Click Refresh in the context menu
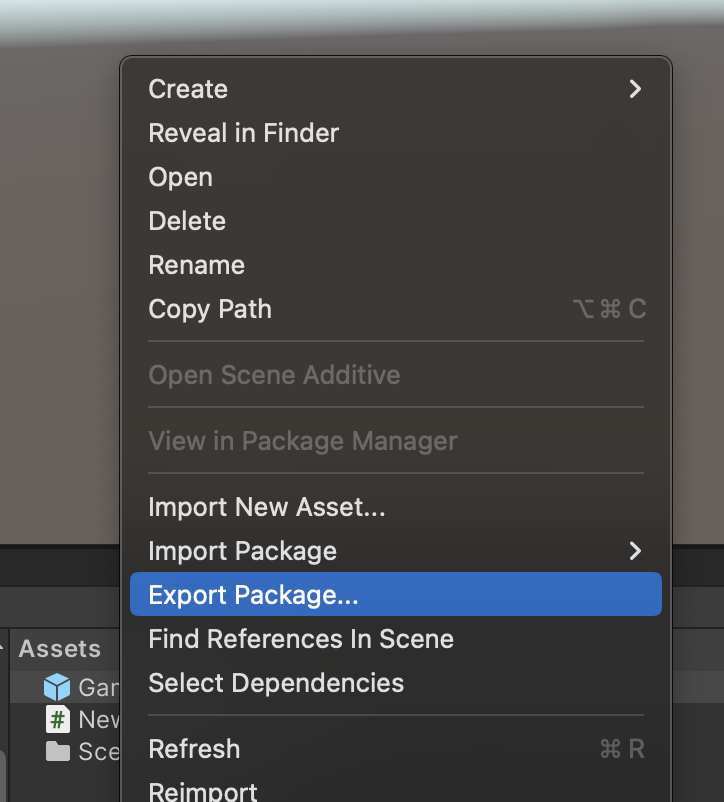Image resolution: width=724 pixels, height=802 pixels. pyautogui.click(x=194, y=749)
